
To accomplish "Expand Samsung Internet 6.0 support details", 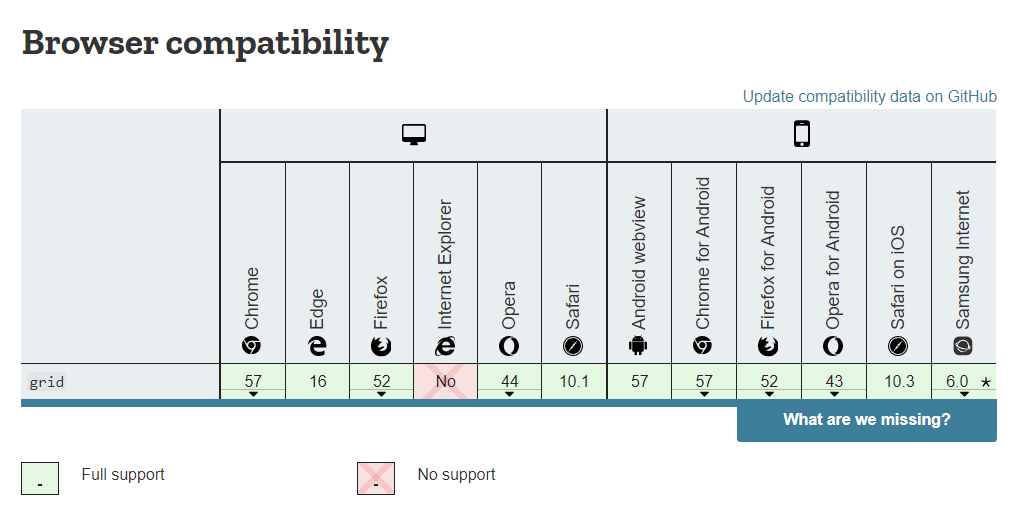I will (x=964, y=382).
